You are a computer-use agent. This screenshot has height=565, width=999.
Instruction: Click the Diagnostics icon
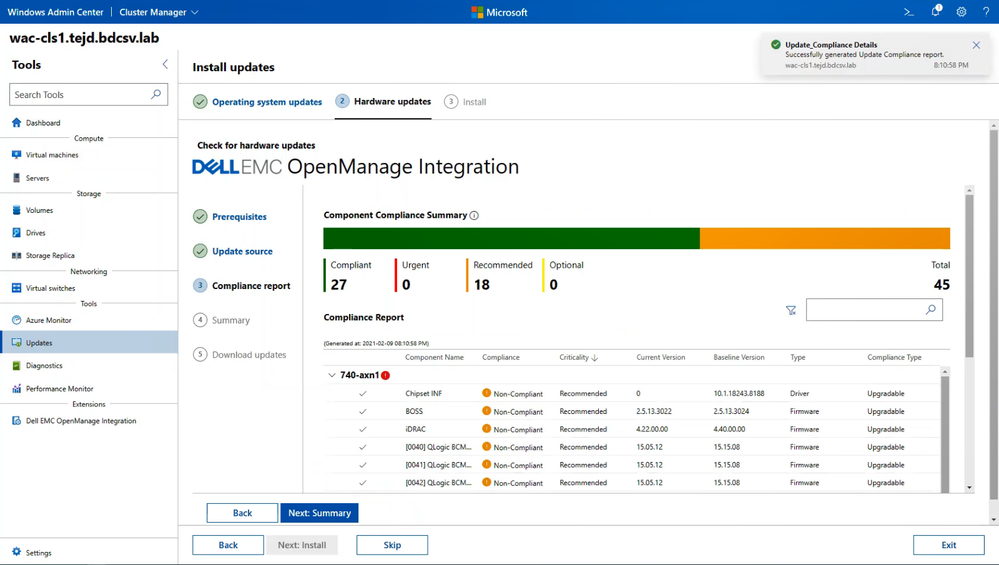coord(17,366)
